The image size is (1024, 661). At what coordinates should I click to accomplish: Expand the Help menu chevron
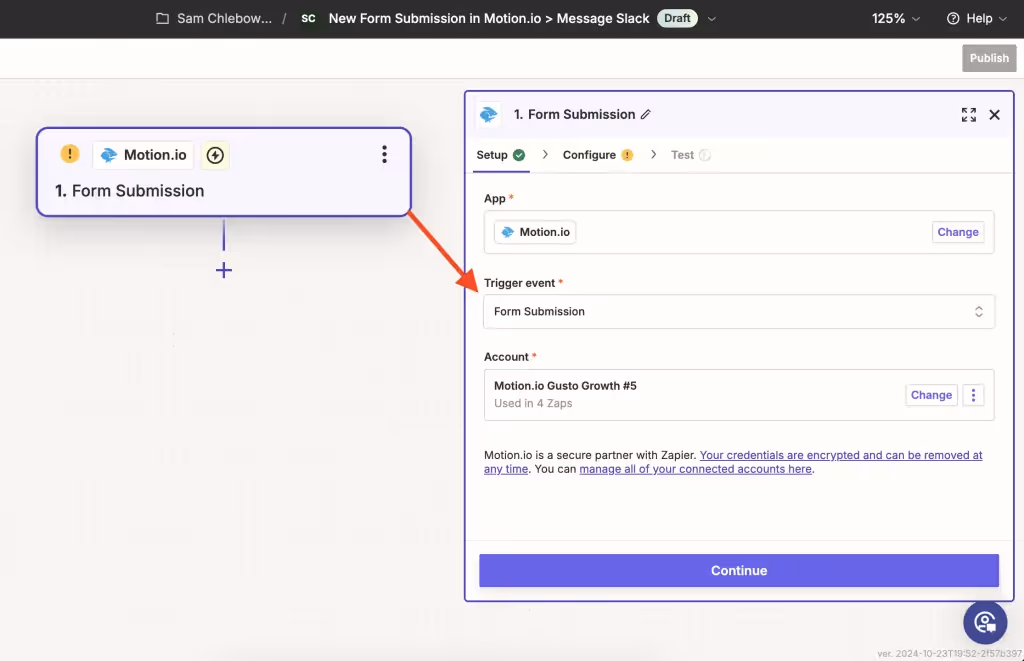(1002, 19)
